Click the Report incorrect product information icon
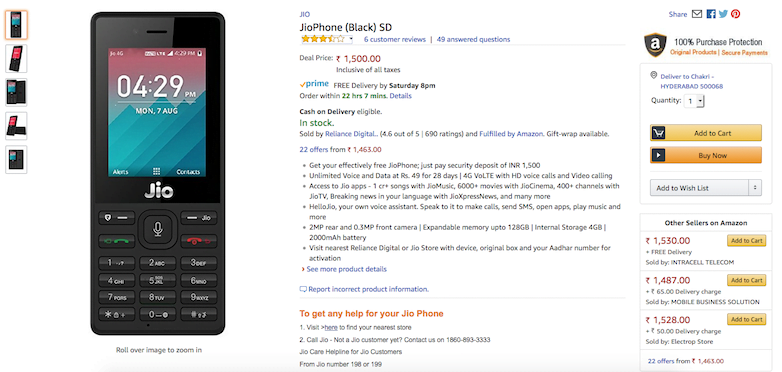The height and width of the screenshot is (372, 782). pos(303,289)
